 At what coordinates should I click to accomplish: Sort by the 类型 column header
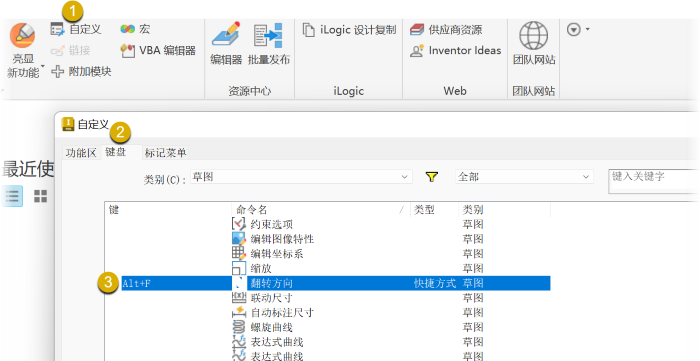pyautogui.click(x=434, y=209)
